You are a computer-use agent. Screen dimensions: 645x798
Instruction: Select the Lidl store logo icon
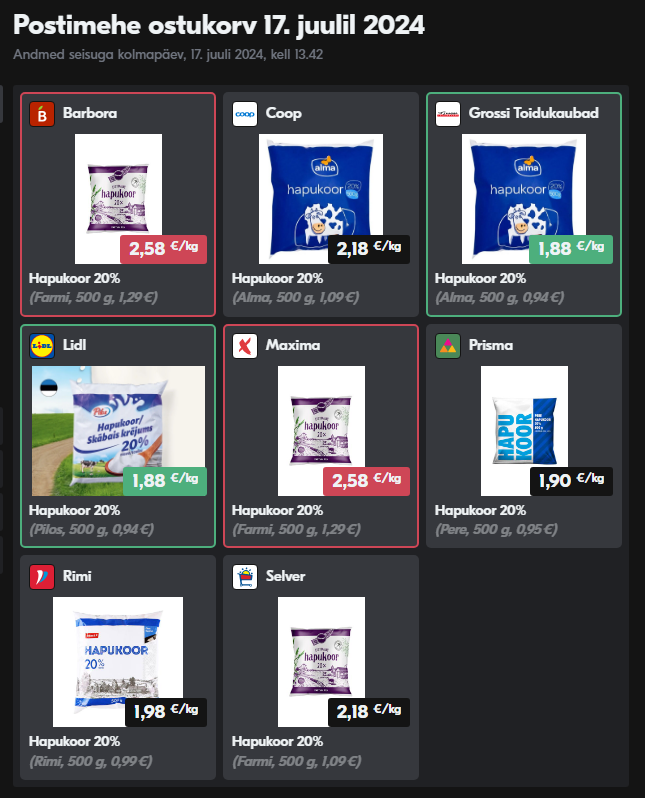click(42, 346)
